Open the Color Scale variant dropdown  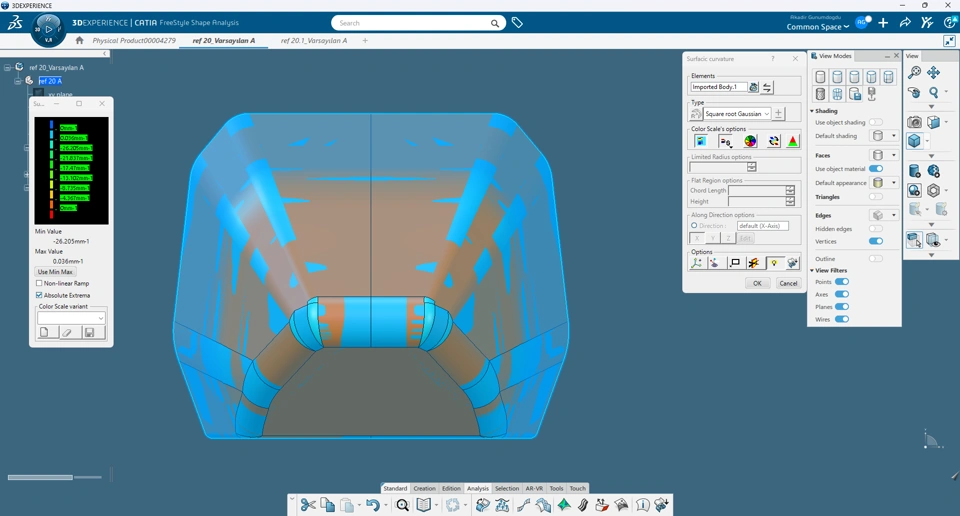(x=71, y=318)
